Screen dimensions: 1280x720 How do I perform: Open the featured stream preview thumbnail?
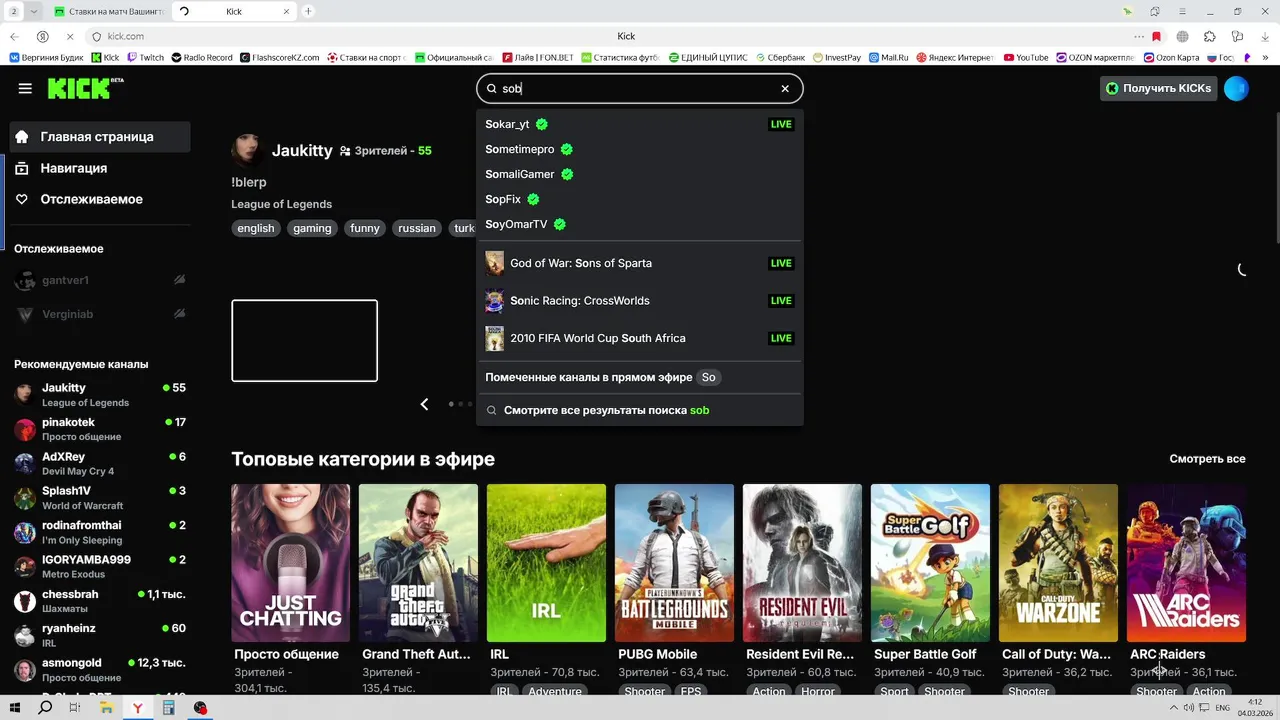[305, 340]
